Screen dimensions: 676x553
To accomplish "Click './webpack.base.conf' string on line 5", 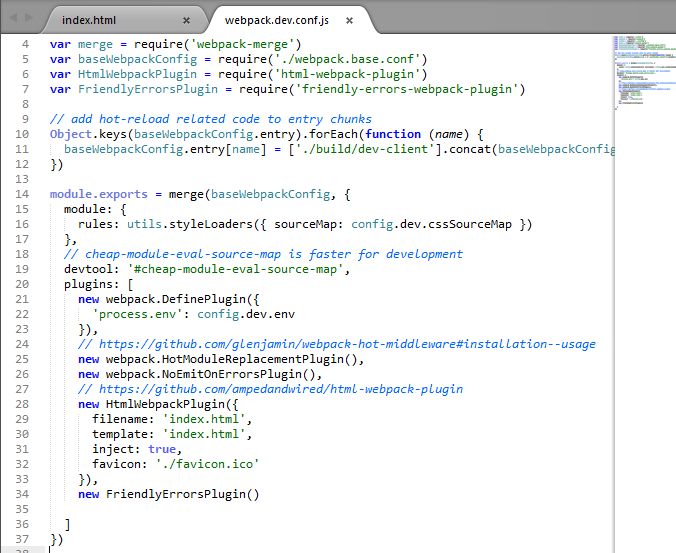I will tap(347, 59).
